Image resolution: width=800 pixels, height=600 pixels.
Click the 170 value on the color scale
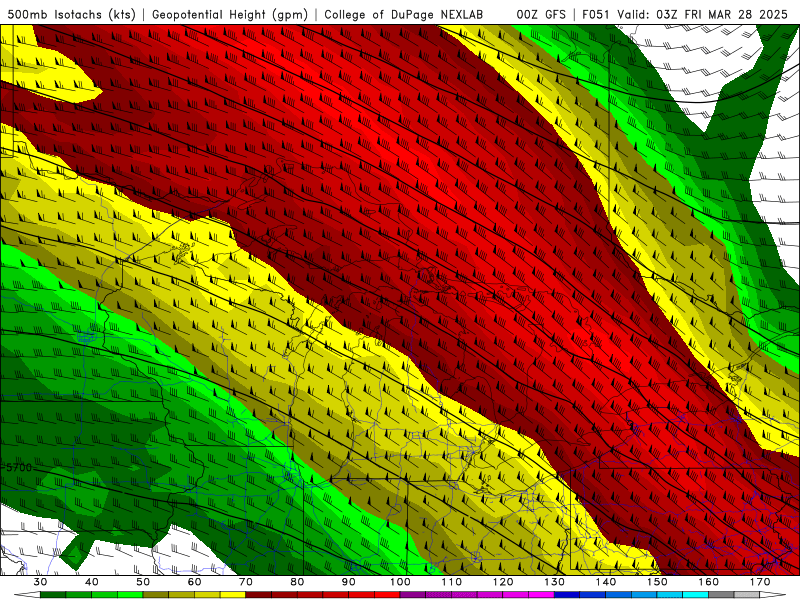[760, 582]
